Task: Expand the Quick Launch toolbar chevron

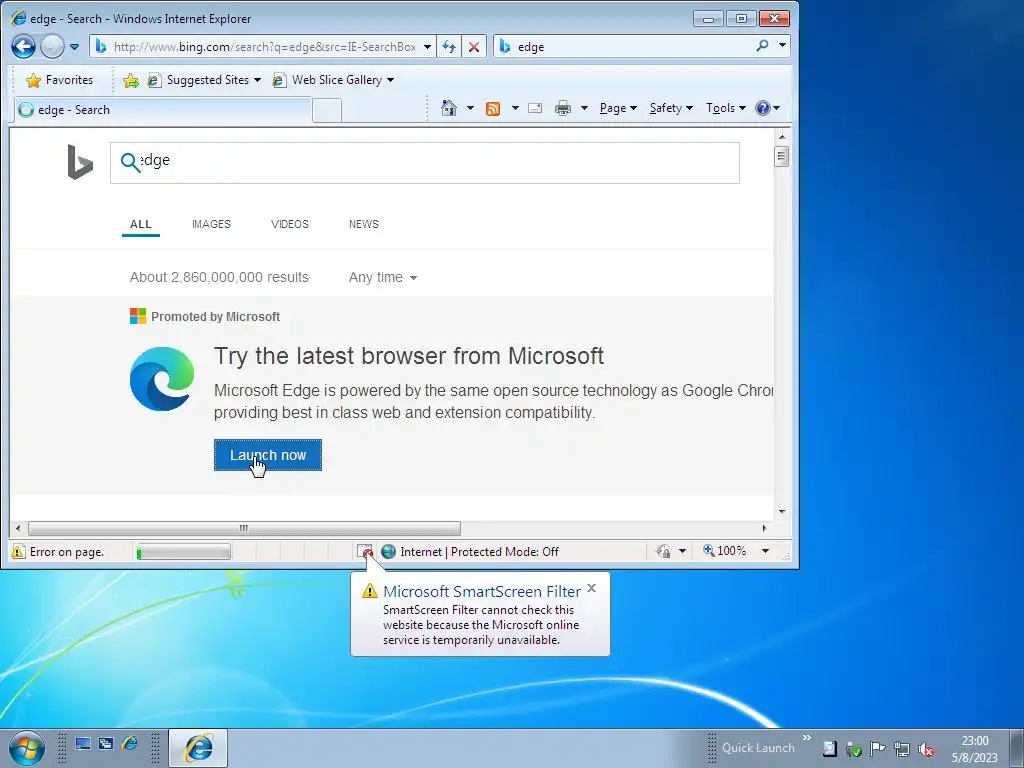Action: pyautogui.click(x=807, y=737)
